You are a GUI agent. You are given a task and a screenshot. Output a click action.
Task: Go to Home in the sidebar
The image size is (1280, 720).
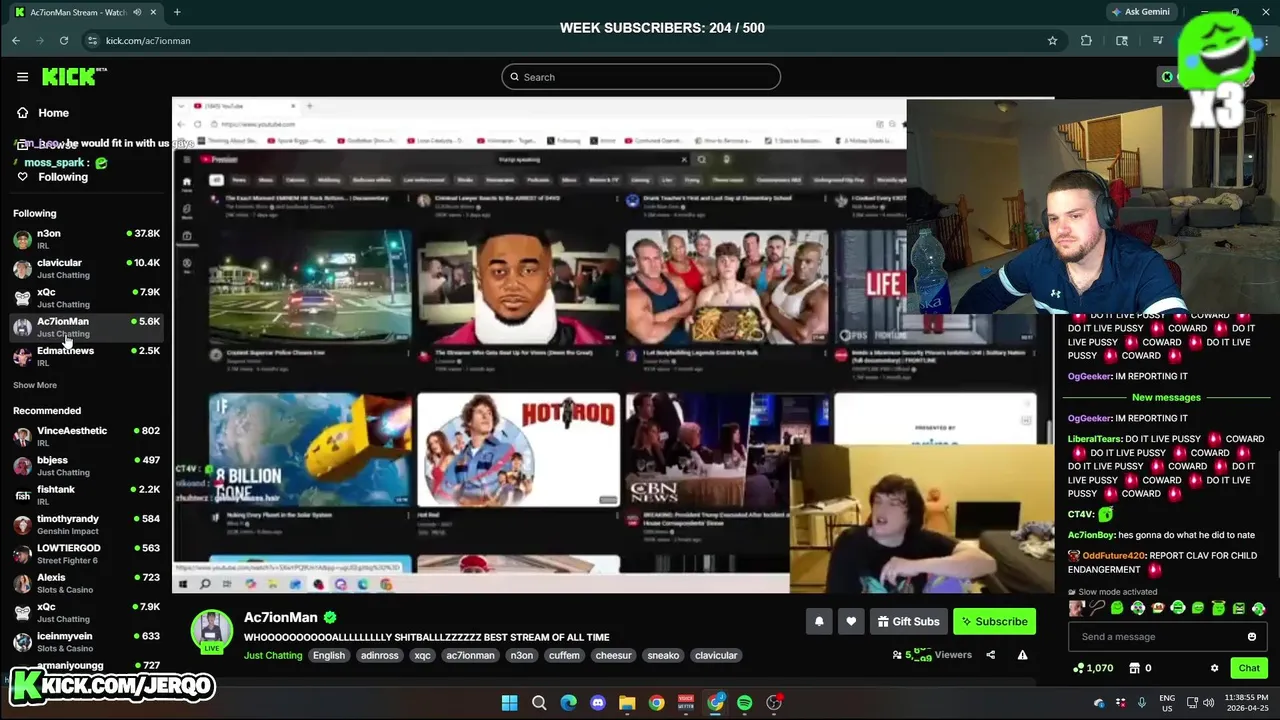point(53,113)
